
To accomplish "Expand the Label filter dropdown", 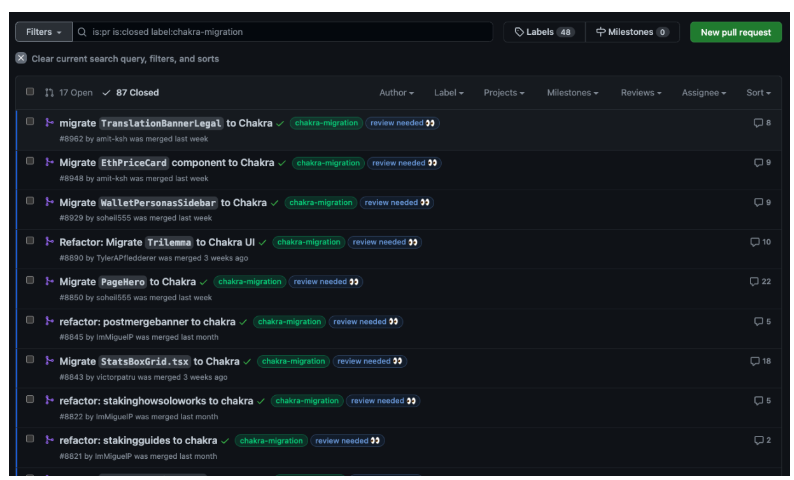I will click(449, 93).
